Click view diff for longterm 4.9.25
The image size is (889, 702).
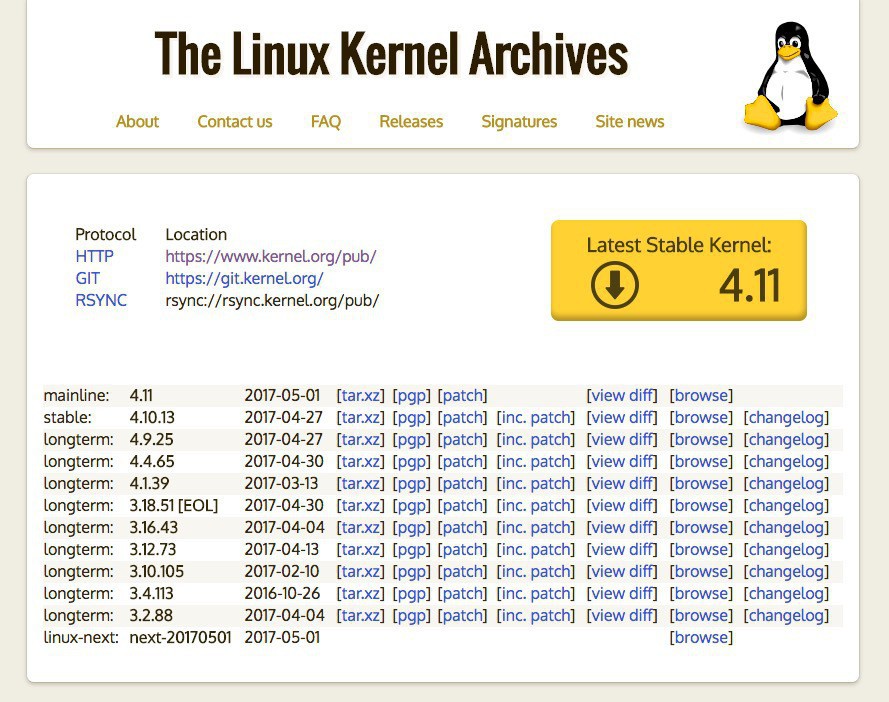(x=622, y=439)
